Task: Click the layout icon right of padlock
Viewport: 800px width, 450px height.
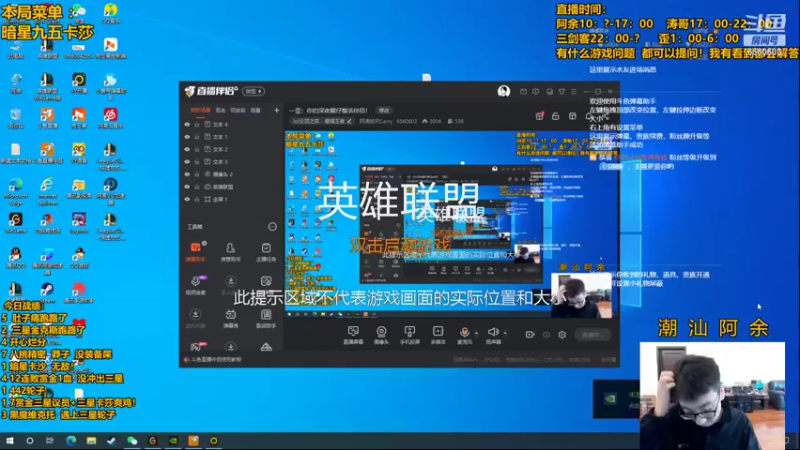Action: coord(572,116)
